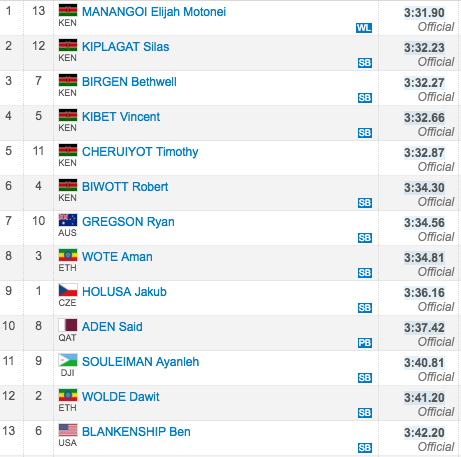
Task: Click the Djibouti flag beside SOULEIMAN
Action: (x=68, y=360)
